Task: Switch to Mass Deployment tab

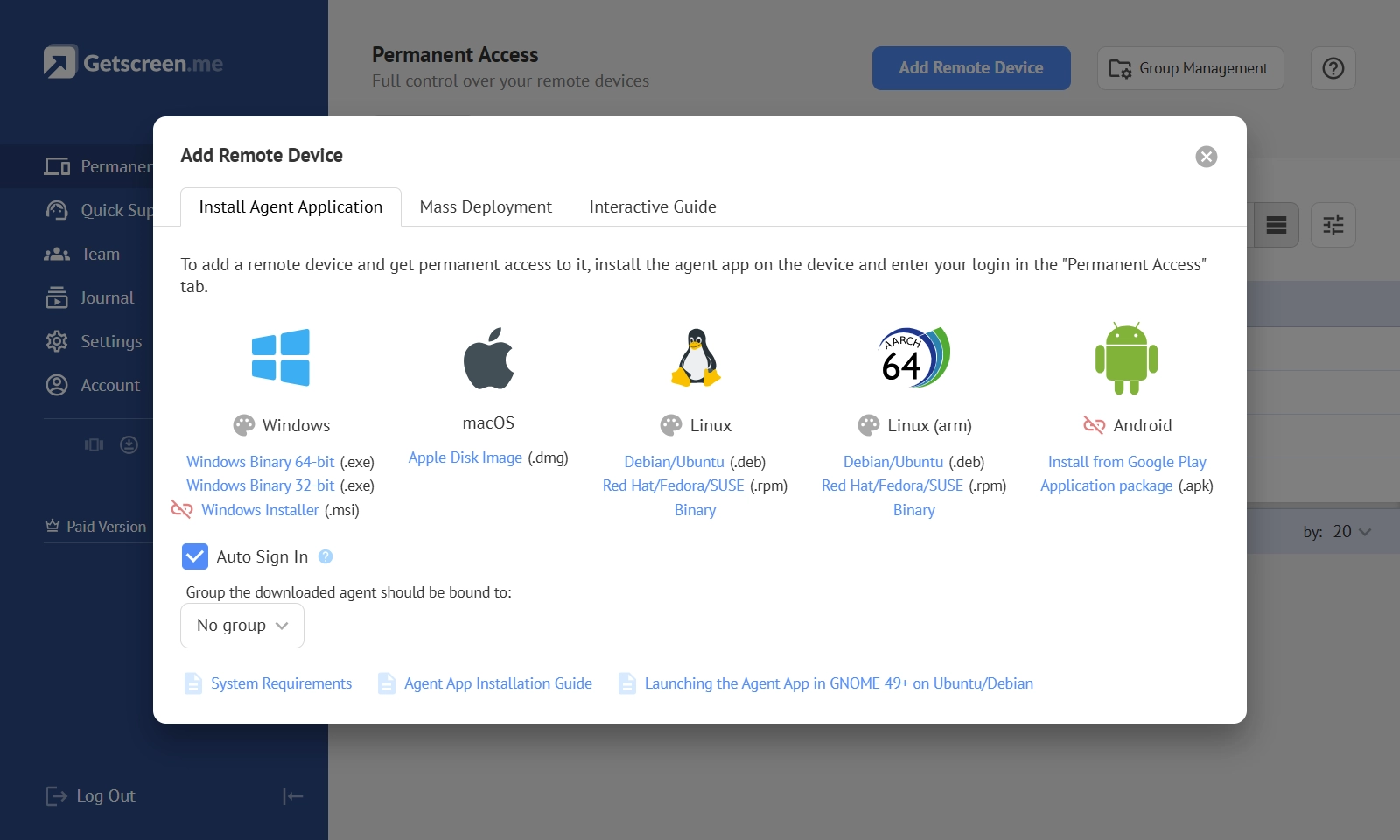Action: click(x=486, y=207)
